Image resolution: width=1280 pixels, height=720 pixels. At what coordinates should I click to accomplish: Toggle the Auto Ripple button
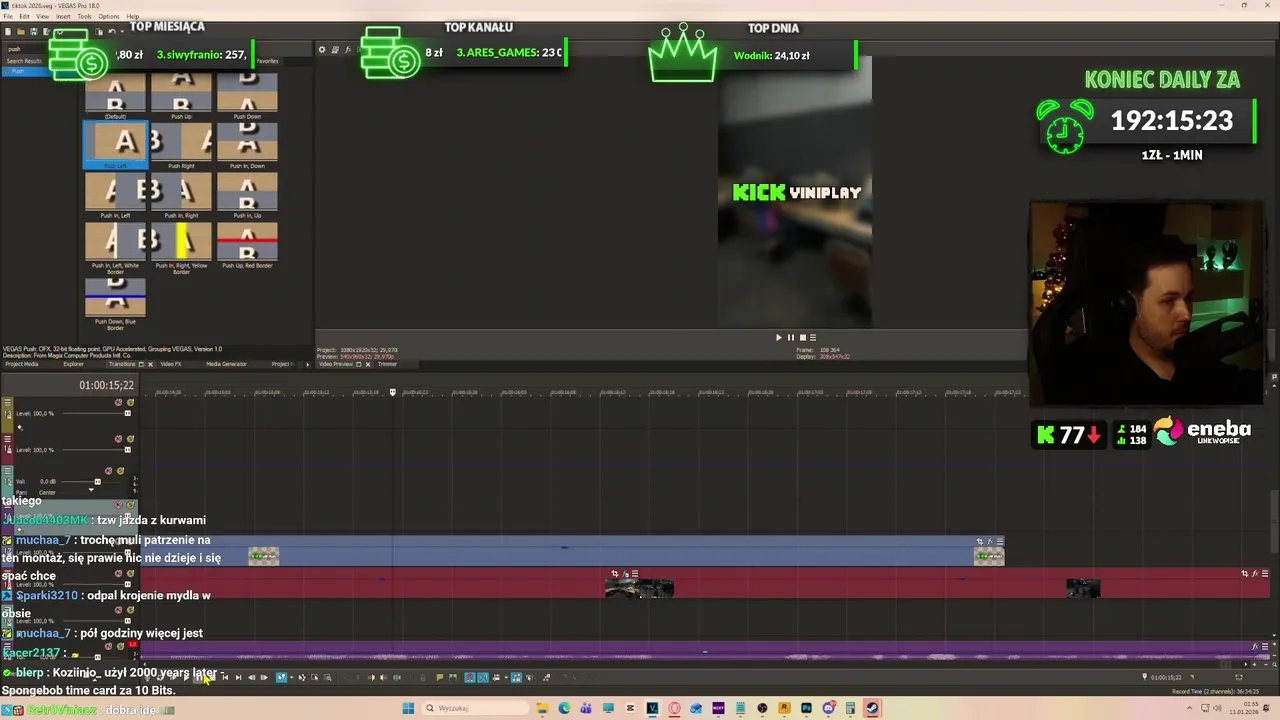[x=496, y=677]
